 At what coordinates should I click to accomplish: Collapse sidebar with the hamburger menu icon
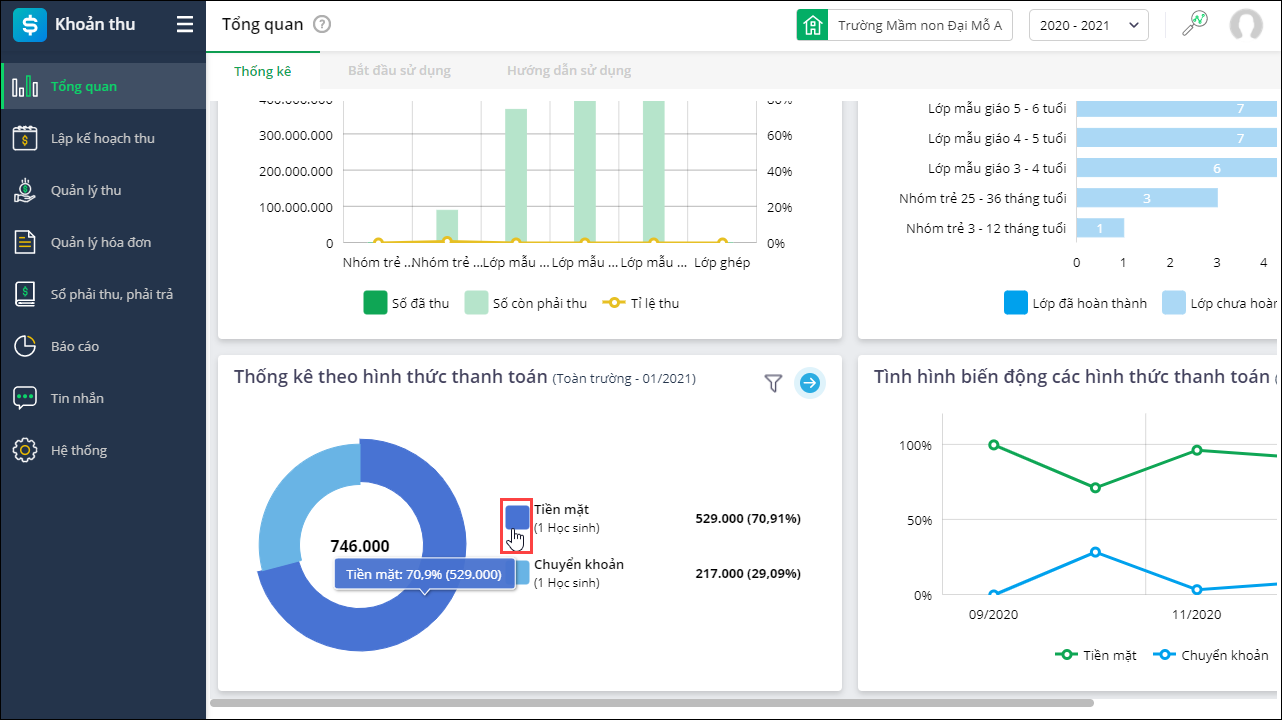tap(185, 25)
